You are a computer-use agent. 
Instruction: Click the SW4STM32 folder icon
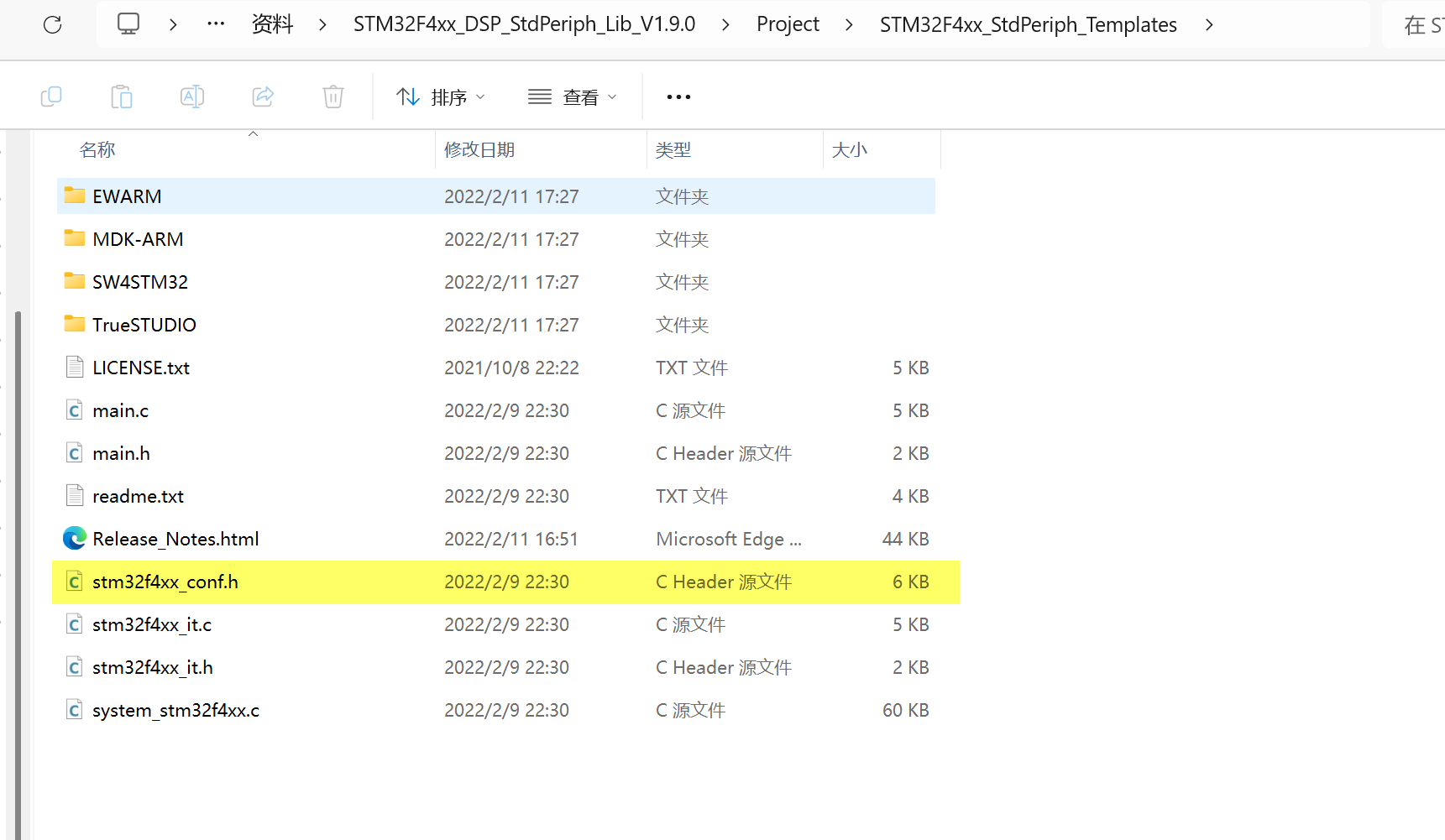pyautogui.click(x=75, y=281)
